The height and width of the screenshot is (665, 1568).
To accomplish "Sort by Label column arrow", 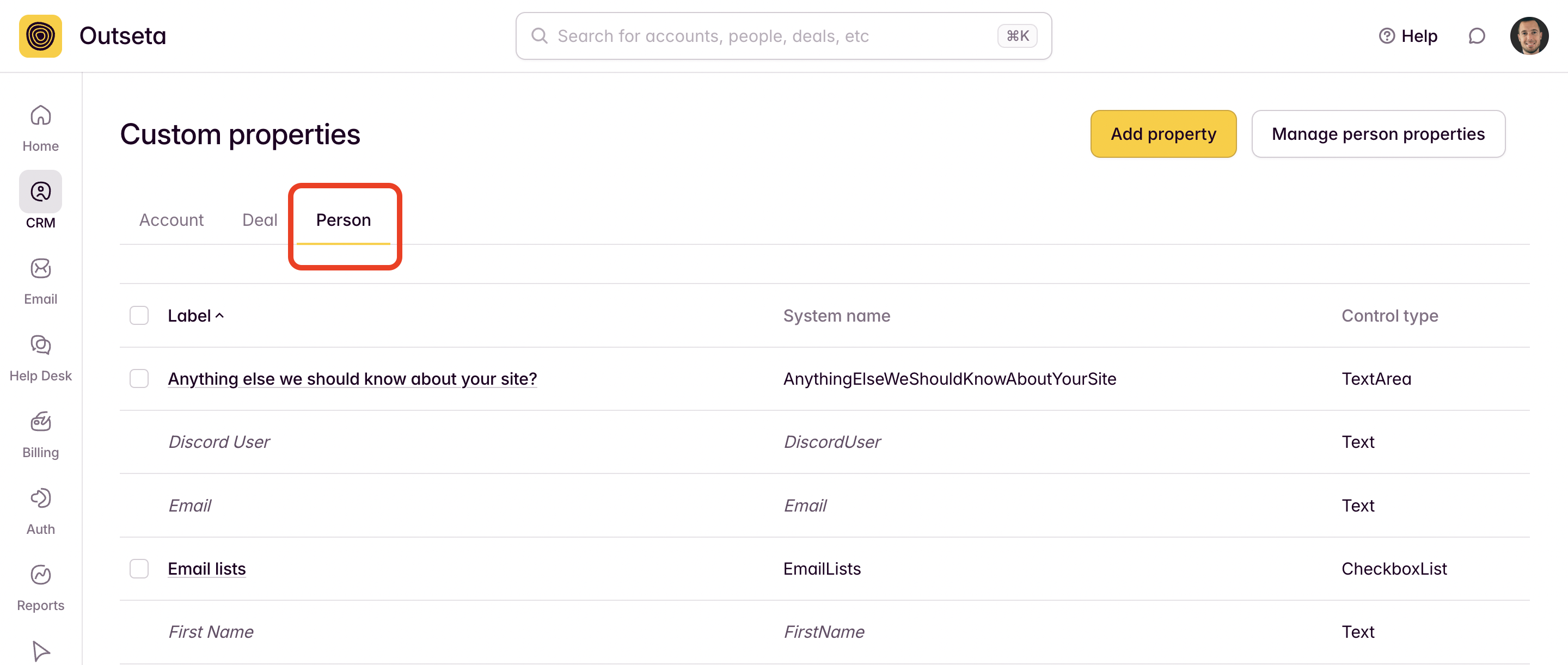I will [x=220, y=315].
